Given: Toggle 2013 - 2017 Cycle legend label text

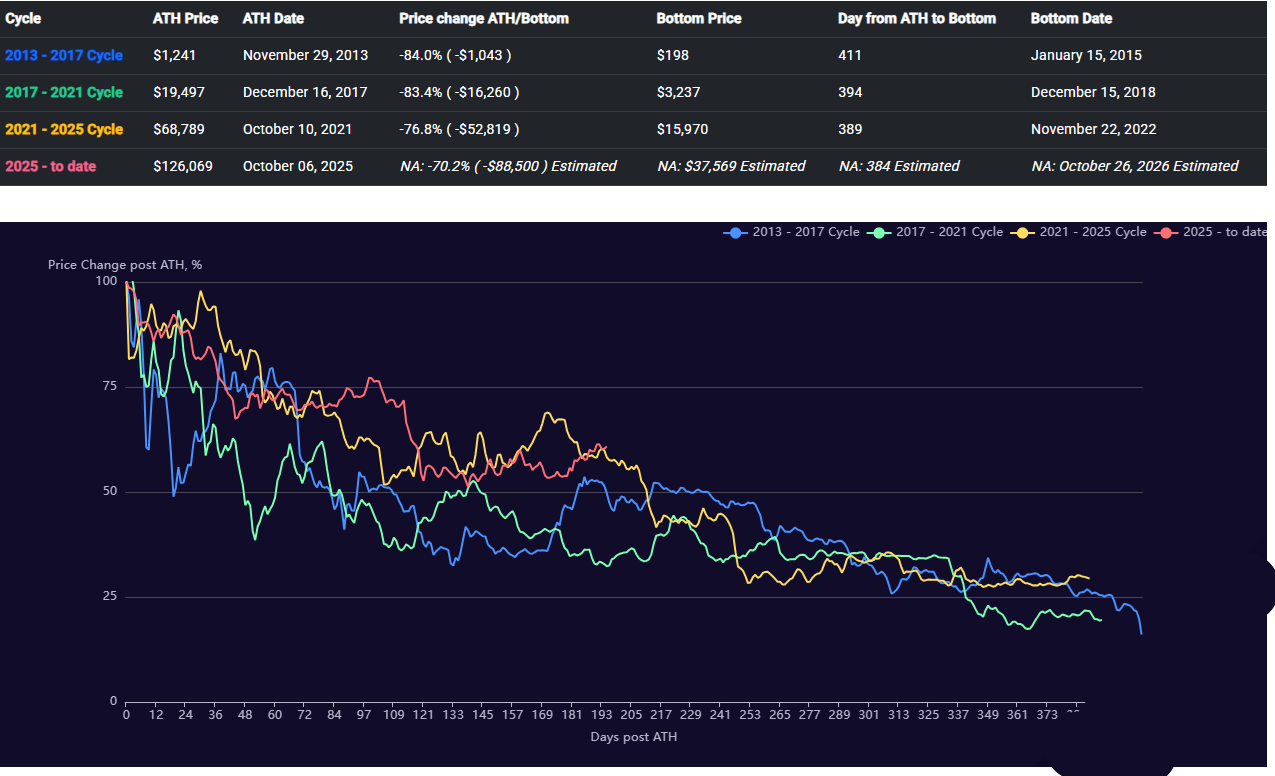Looking at the screenshot, I should pos(805,232).
